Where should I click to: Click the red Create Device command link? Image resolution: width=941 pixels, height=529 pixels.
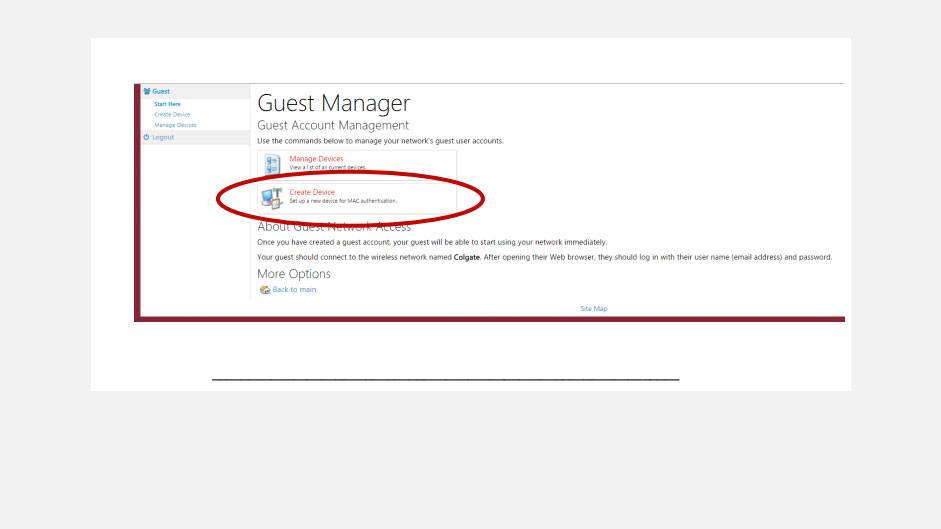pyautogui.click(x=312, y=192)
